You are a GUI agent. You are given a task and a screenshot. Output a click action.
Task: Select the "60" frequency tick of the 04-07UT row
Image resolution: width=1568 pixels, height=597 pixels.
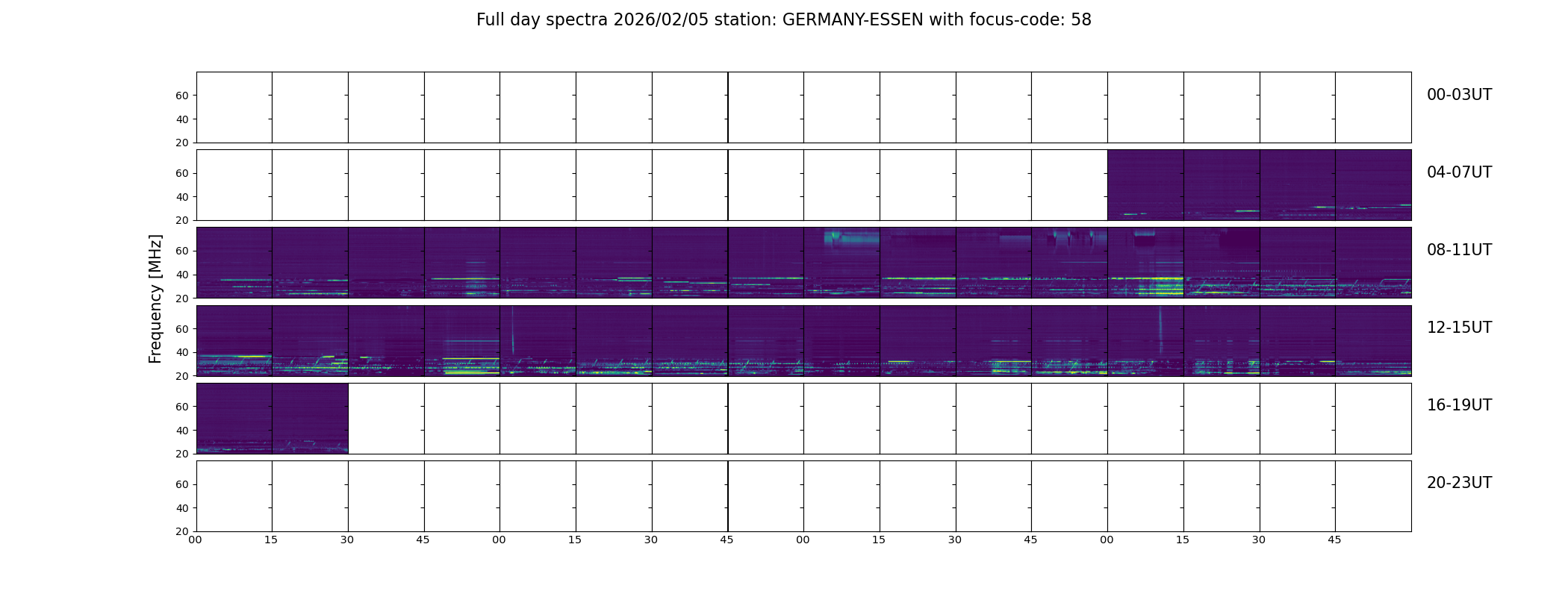(x=182, y=173)
